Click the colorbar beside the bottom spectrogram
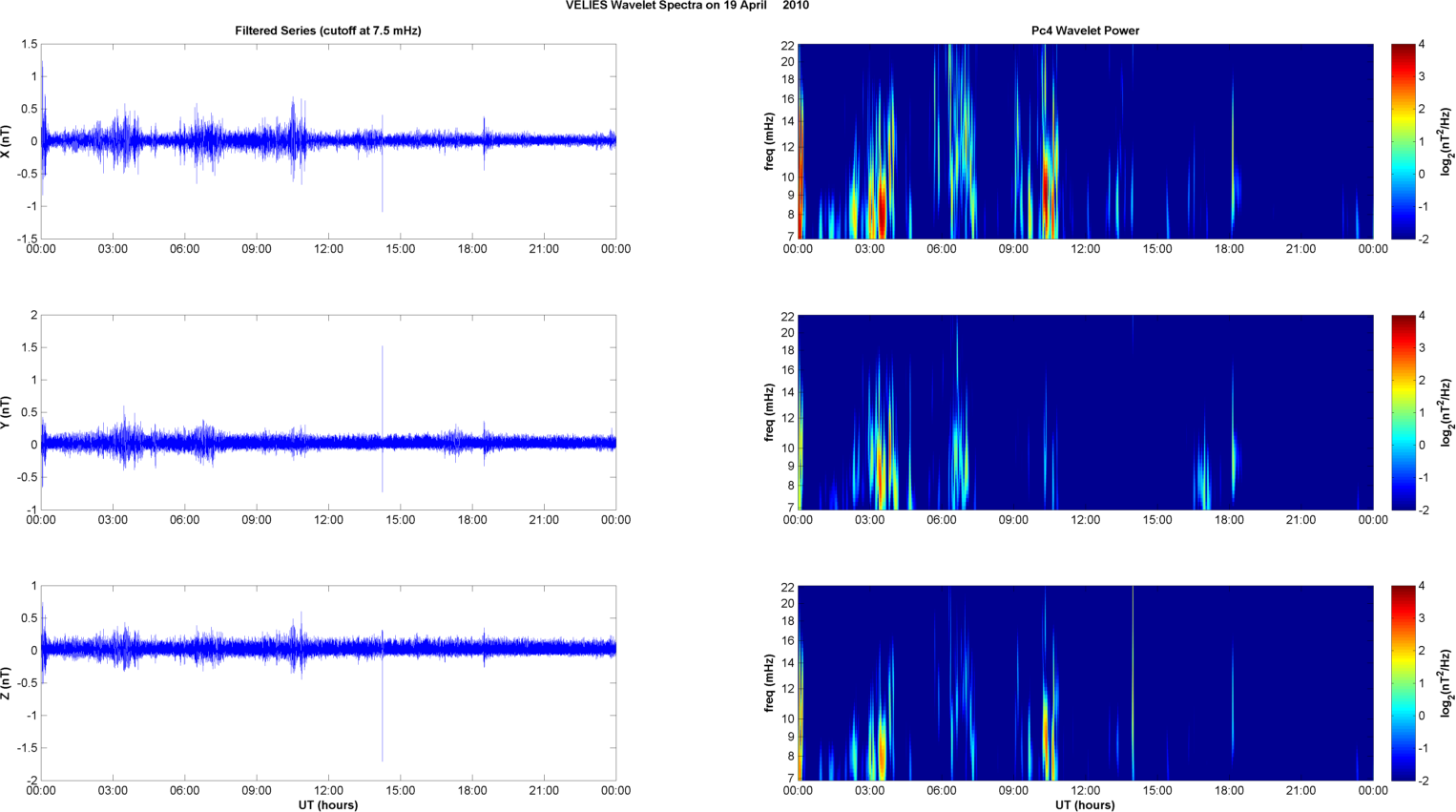 [1402, 683]
